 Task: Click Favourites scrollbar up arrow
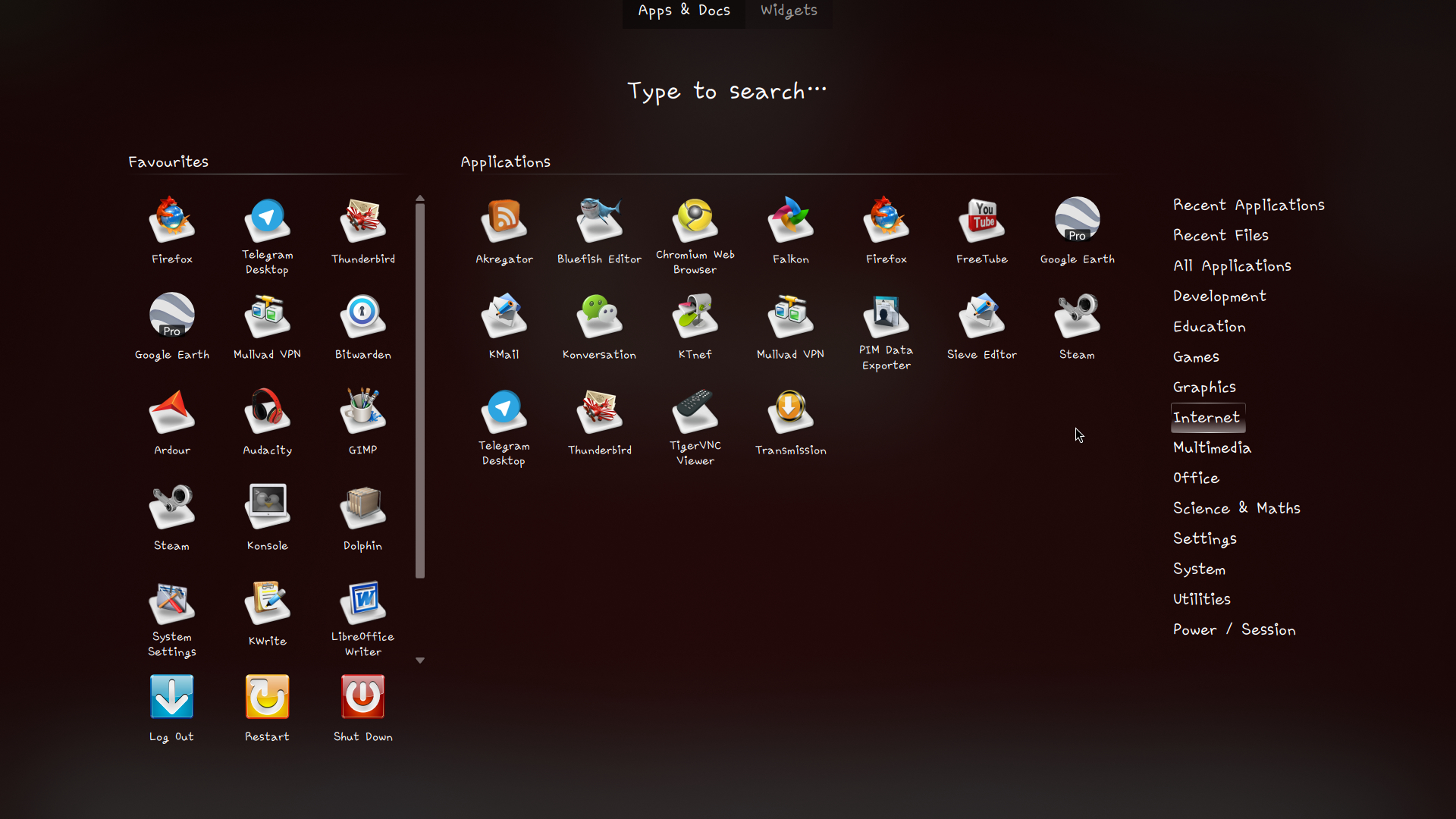420,199
